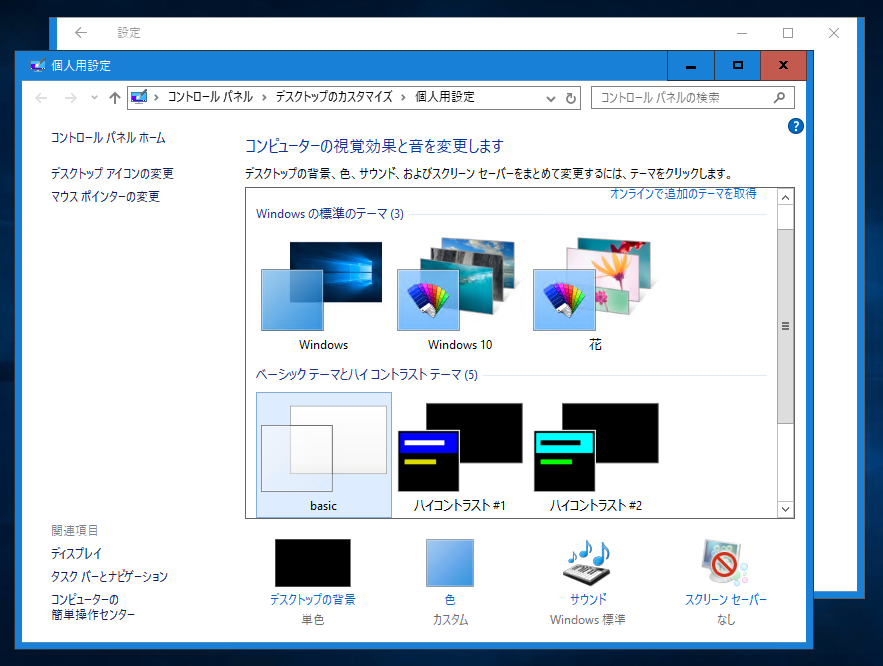Screen dimensions: 883x666
Task: Click the personalization icon in the title bar
Action: 37,65
